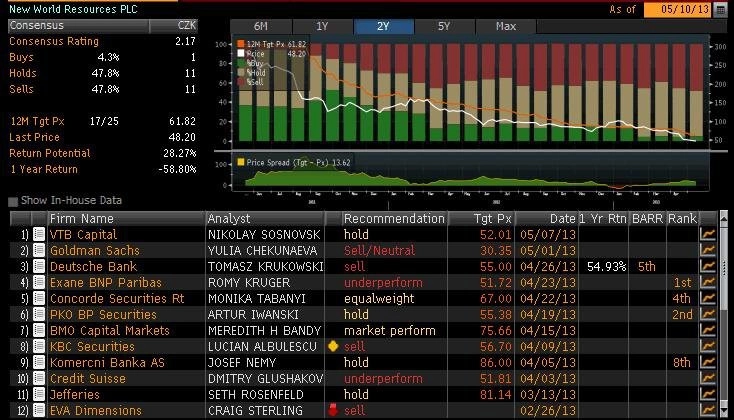This screenshot has height=420, width=734.
Task: Open PKO BP Securities report document icon
Action: tap(39, 314)
